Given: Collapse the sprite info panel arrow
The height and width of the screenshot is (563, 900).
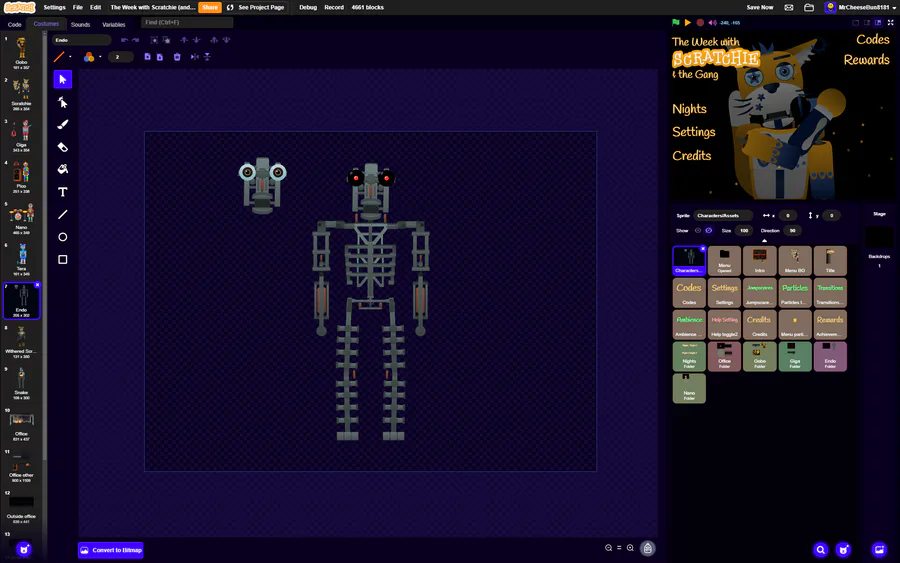Looking at the screenshot, I should pos(764,241).
